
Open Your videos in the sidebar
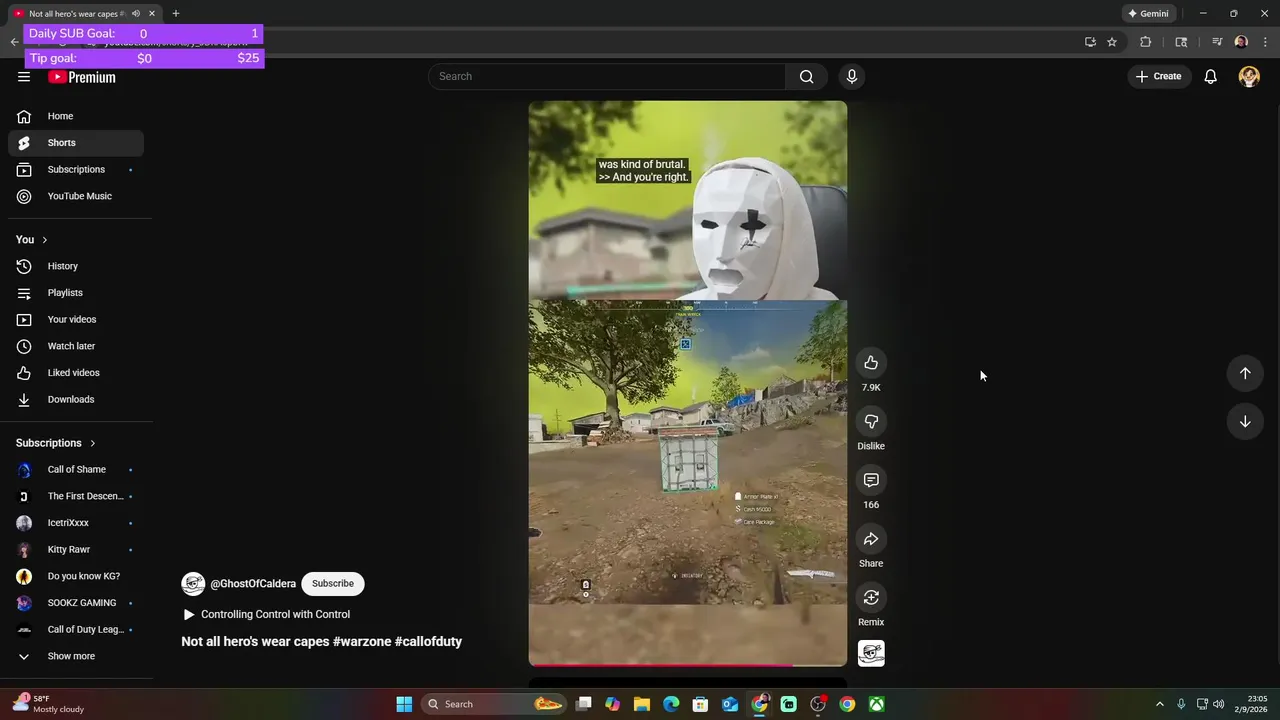[76, 319]
